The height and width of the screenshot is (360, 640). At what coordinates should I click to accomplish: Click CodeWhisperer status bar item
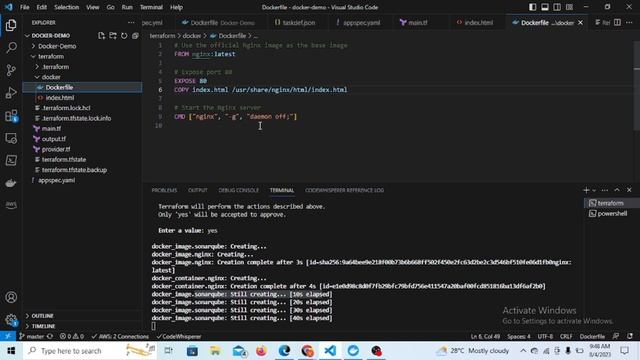pos(179,336)
